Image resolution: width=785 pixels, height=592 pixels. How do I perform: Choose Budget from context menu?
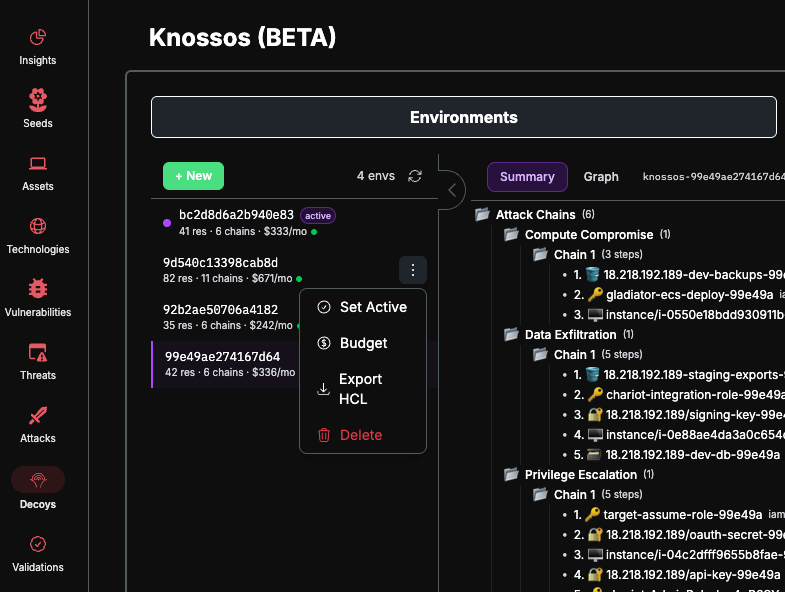363,343
